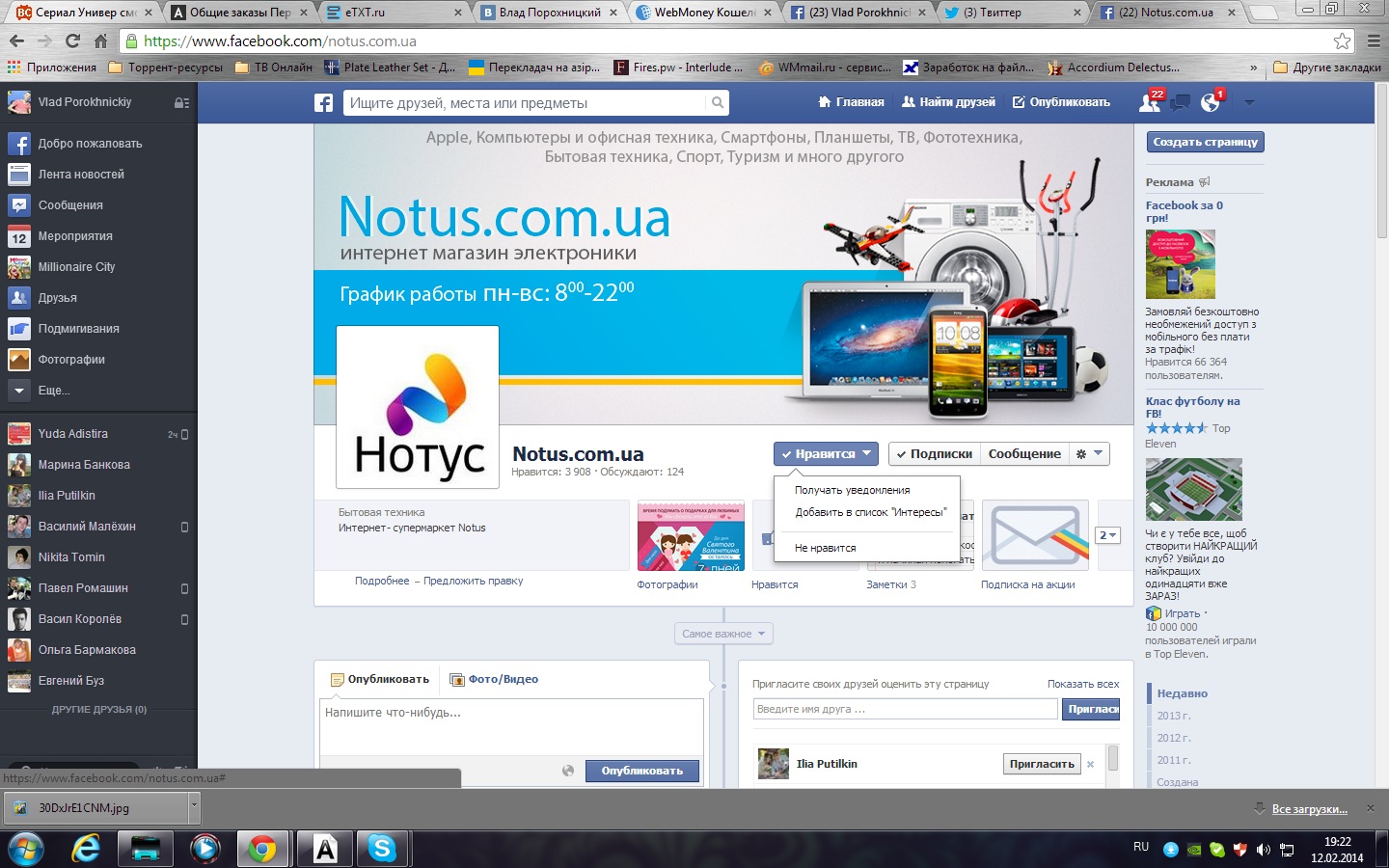This screenshot has height=868, width=1389.
Task: Switch to the Твиттер browser tab
Action: [x=1013, y=13]
